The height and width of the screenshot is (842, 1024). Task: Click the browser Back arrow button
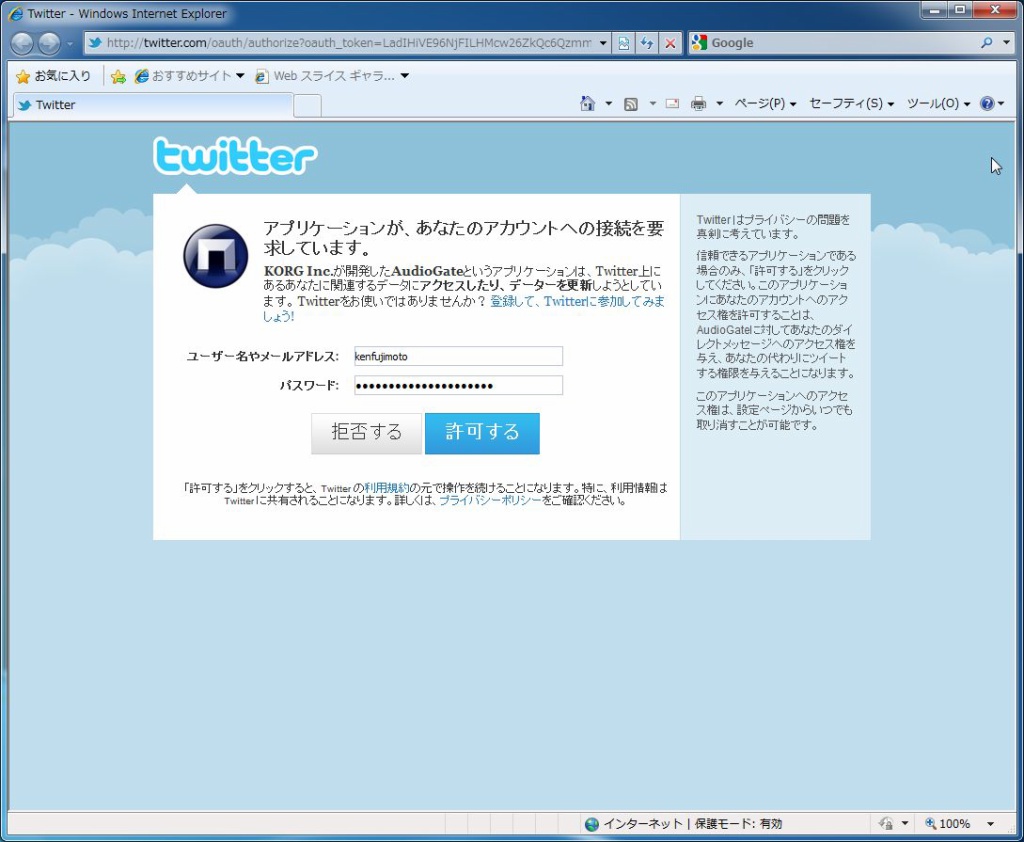22,43
